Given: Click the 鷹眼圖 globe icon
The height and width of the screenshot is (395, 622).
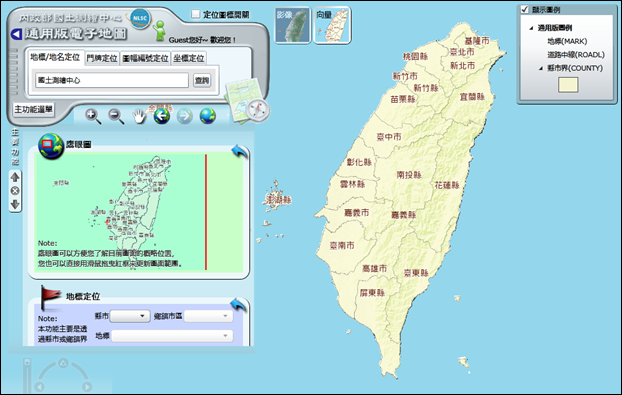Looking at the screenshot, I should coord(51,146).
